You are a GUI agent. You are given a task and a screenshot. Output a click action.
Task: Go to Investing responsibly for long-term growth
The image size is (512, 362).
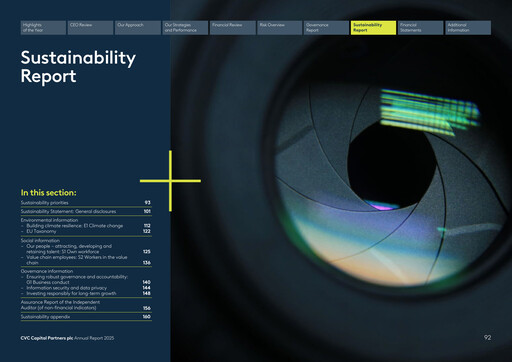coord(86,293)
